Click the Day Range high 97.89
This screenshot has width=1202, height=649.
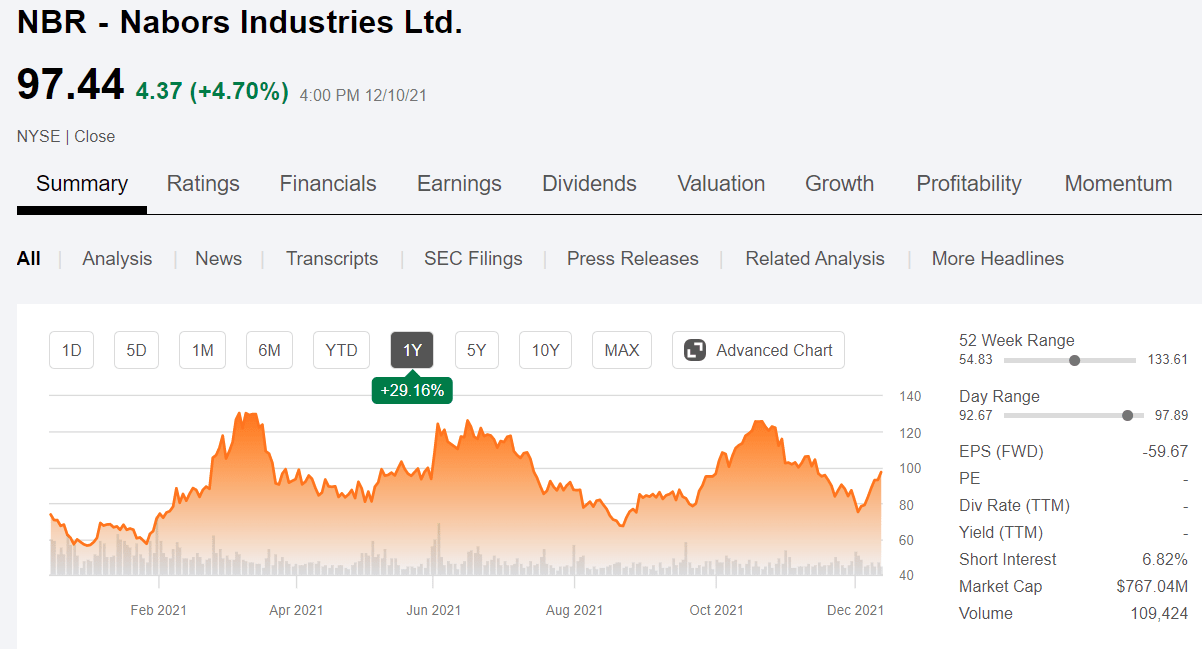(x=1171, y=416)
